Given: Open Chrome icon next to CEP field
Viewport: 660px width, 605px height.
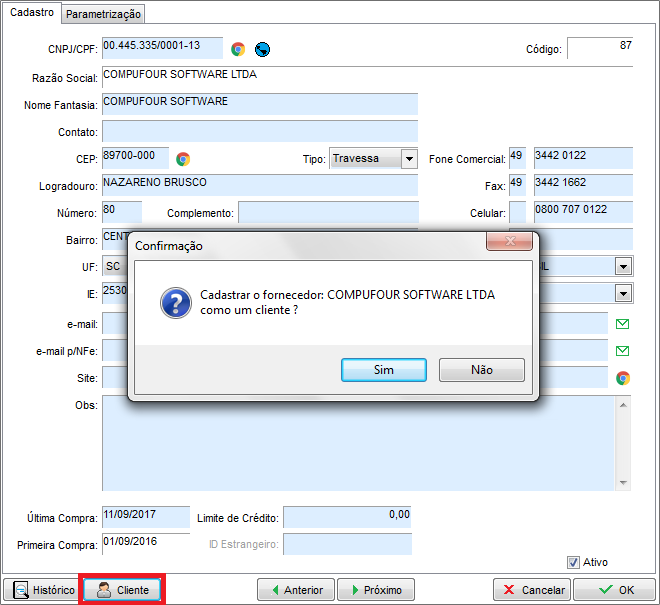Looking at the screenshot, I should point(183,159).
